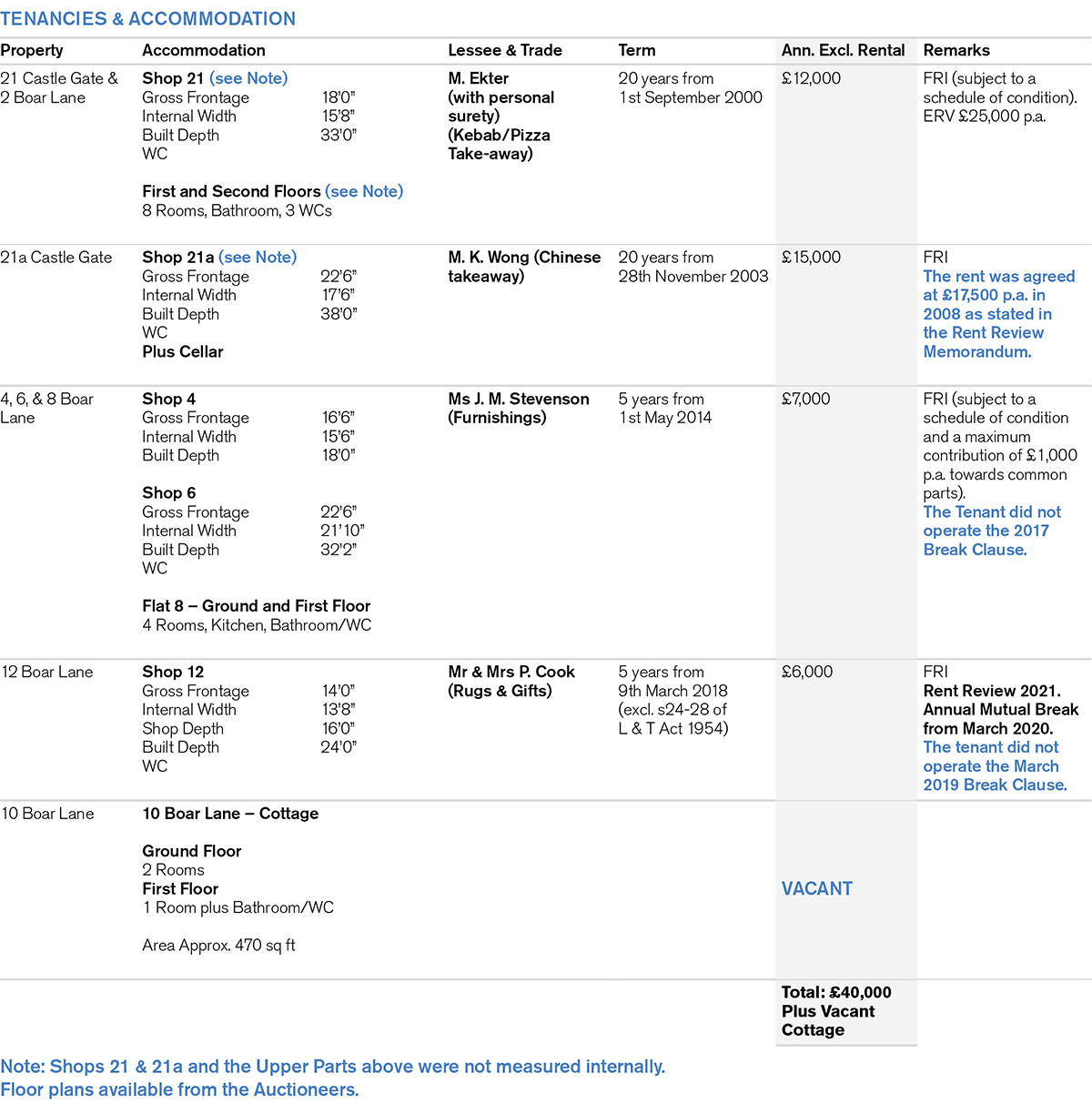Click the March 2019 Break Clause remark
This screenshot has height=1114, width=1092.
(x=994, y=766)
